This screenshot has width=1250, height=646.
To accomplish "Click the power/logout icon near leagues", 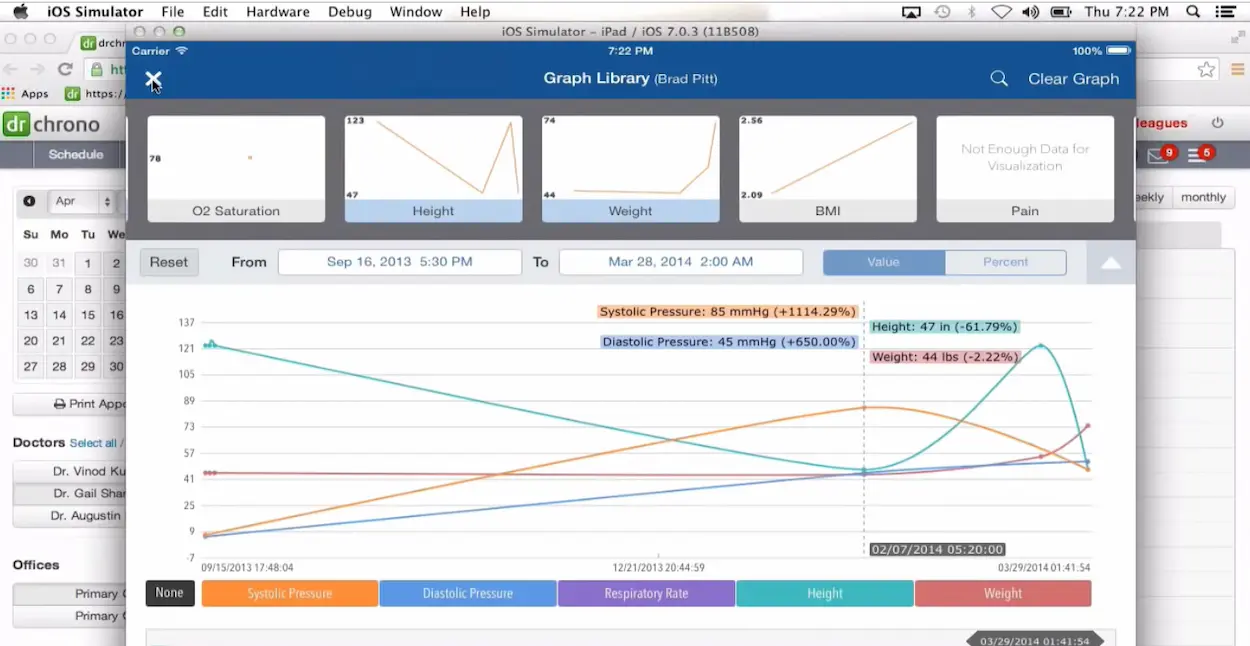I will [1218, 122].
